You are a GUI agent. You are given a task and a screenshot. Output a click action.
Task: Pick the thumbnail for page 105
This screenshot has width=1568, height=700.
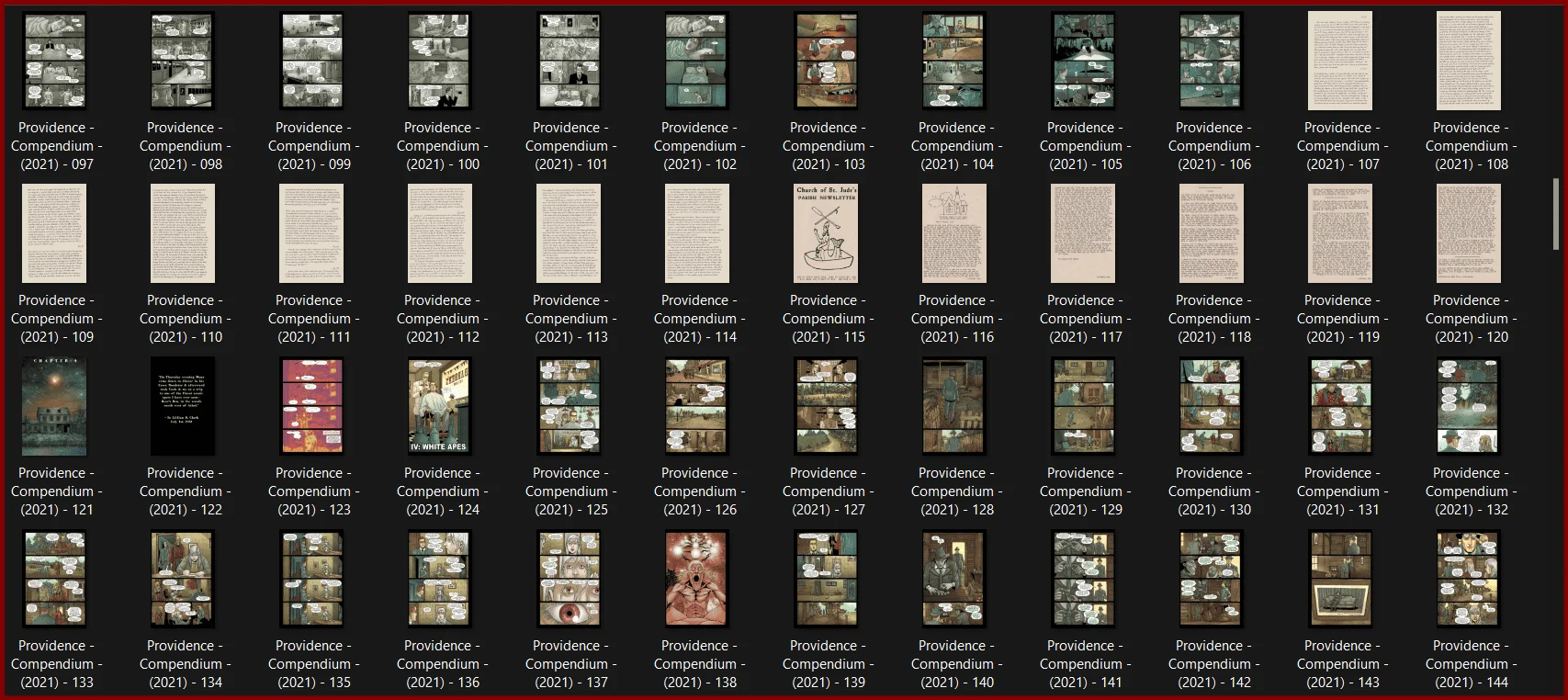(1083, 61)
